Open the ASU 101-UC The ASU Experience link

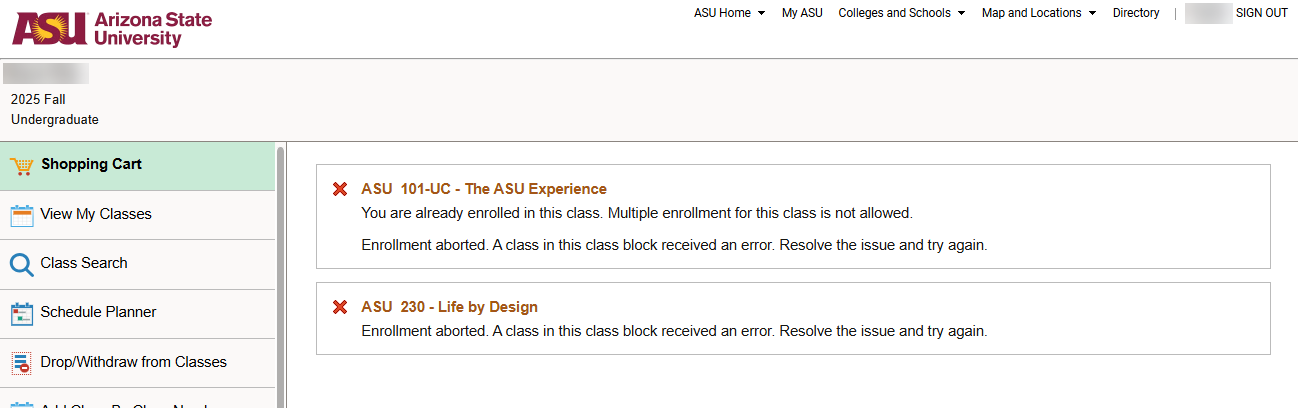click(x=484, y=189)
